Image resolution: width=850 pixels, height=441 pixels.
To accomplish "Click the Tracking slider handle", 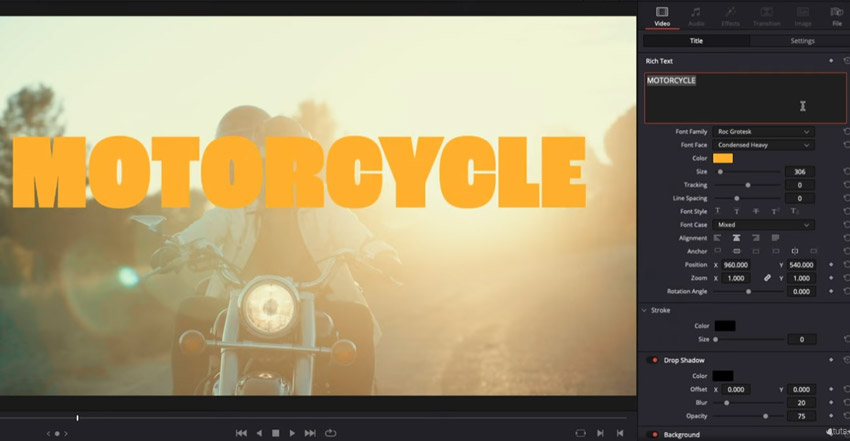I will coord(748,185).
